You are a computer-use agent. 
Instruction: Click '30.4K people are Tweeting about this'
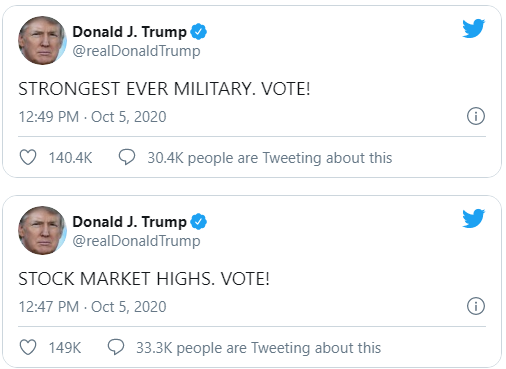pos(270,158)
